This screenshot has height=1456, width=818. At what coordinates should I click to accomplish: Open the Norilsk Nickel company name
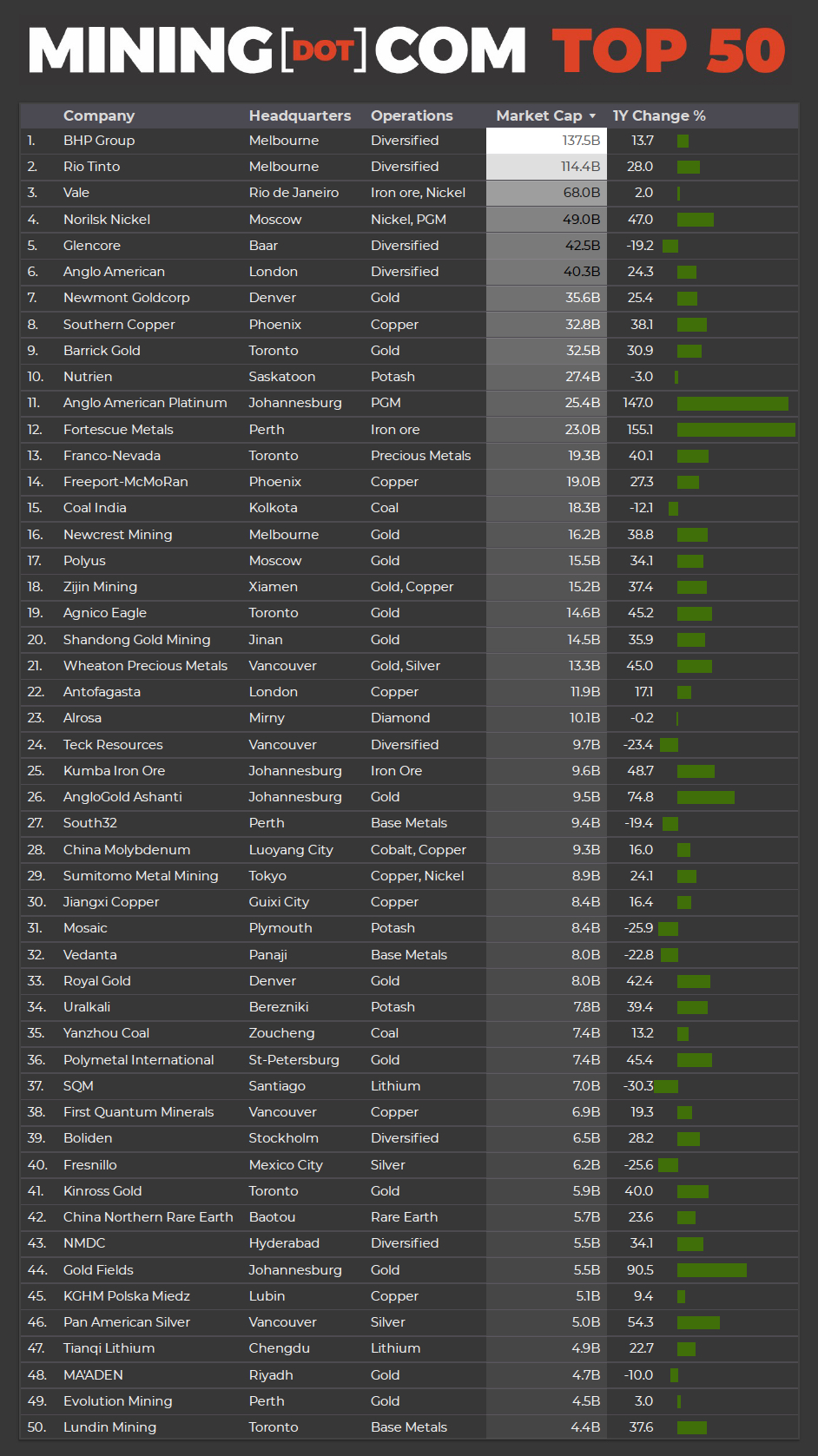pos(107,220)
